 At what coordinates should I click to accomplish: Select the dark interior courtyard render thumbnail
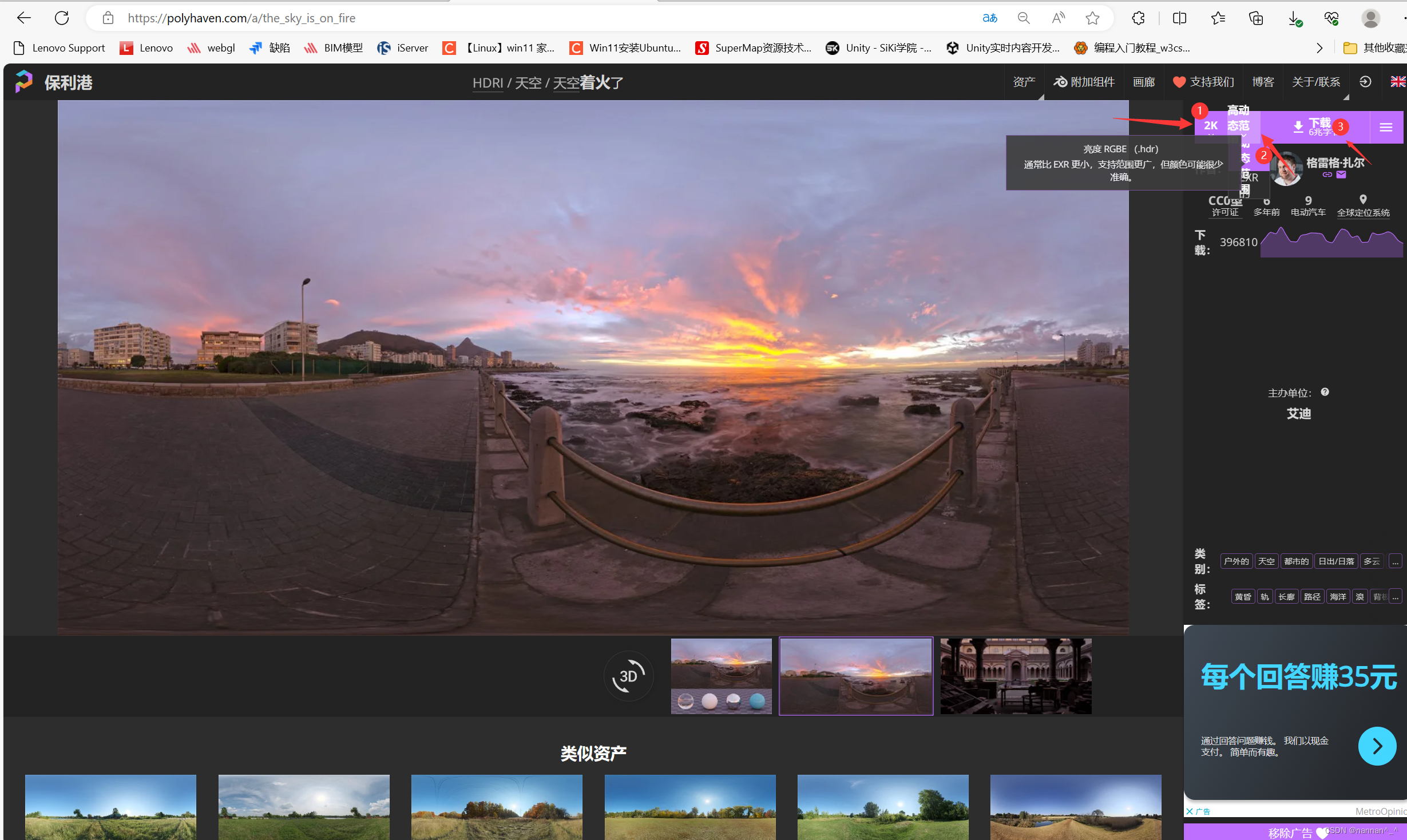(x=1016, y=676)
